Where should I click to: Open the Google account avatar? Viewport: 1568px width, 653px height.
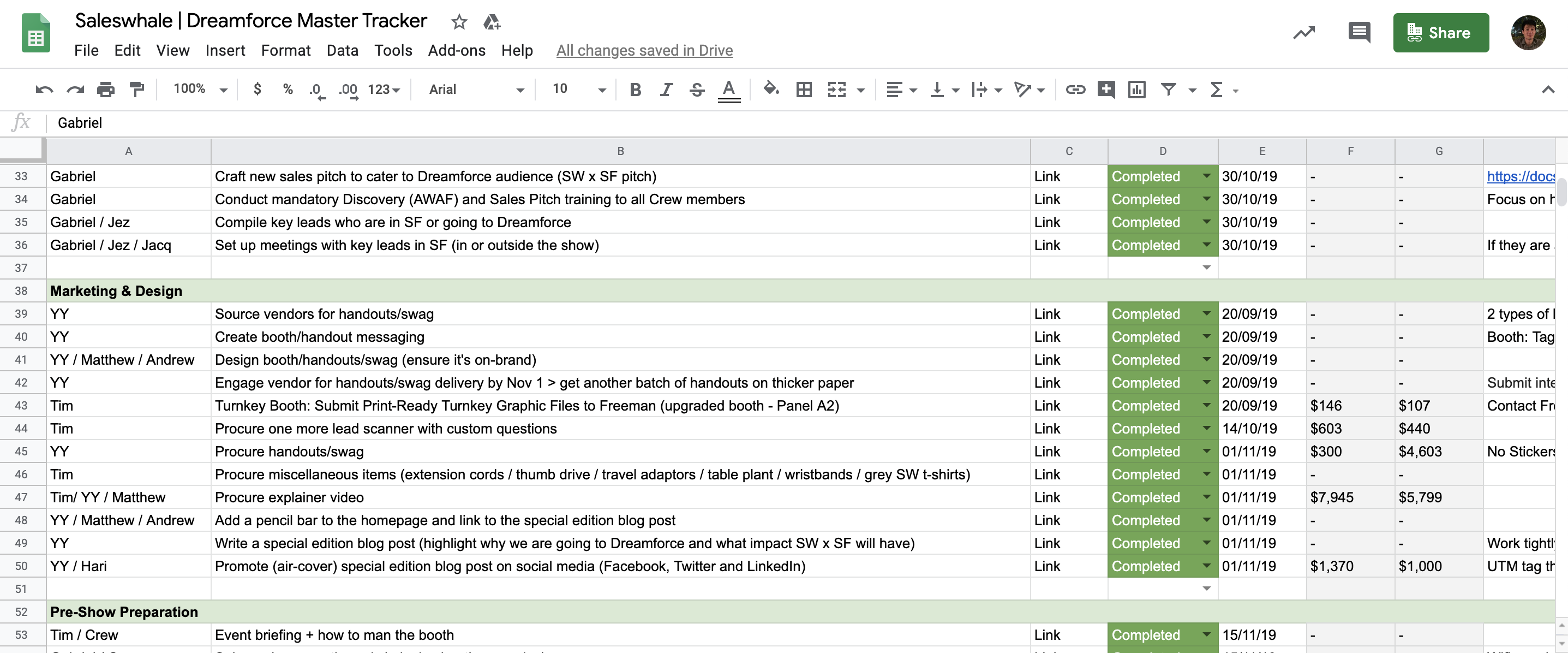point(1528,32)
